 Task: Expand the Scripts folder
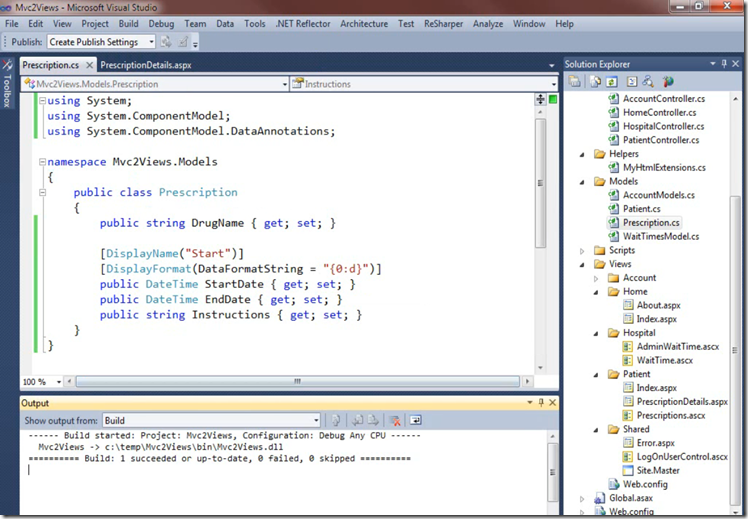pyautogui.click(x=582, y=250)
